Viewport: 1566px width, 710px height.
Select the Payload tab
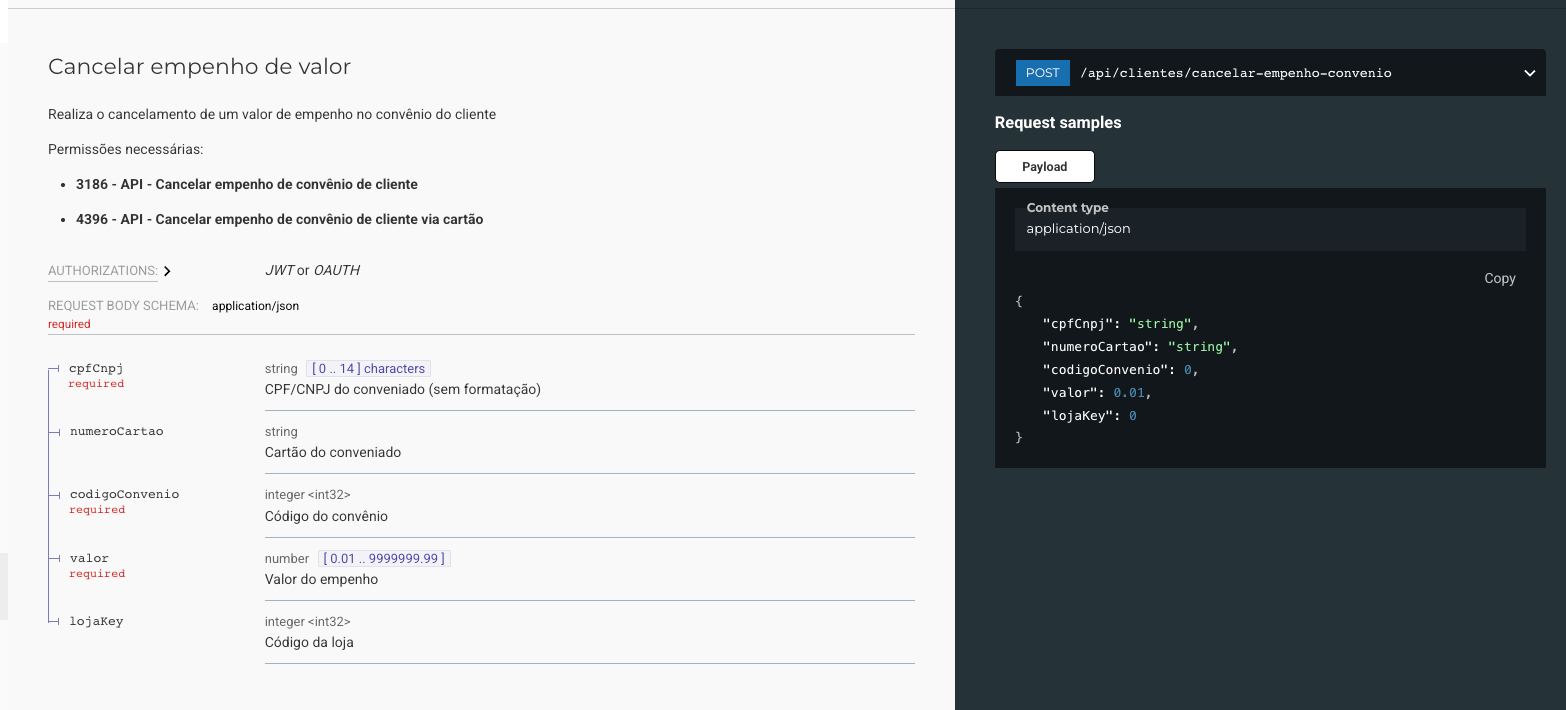(1044, 167)
